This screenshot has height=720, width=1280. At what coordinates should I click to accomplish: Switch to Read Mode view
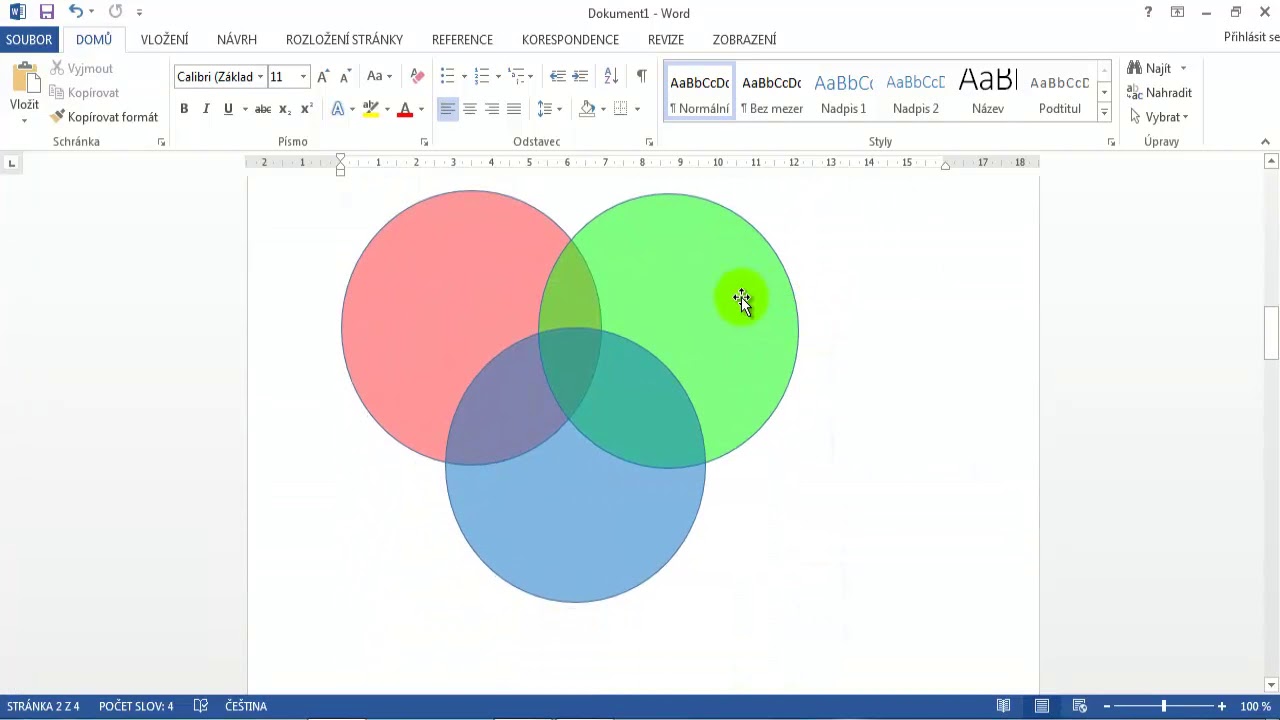[x=1004, y=706]
